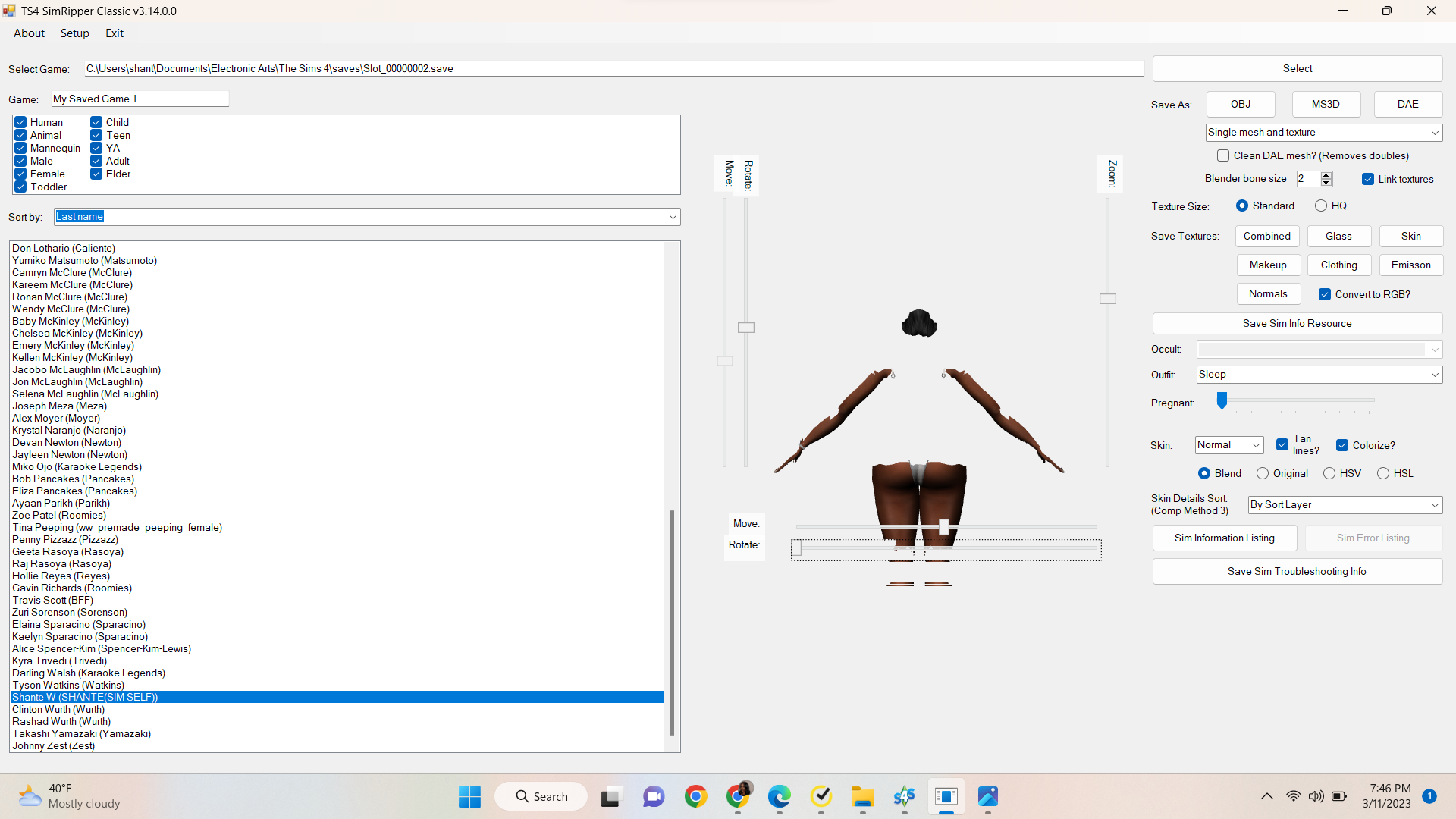The height and width of the screenshot is (819, 1456).
Task: Open Task View icon in taskbar
Action: (610, 796)
